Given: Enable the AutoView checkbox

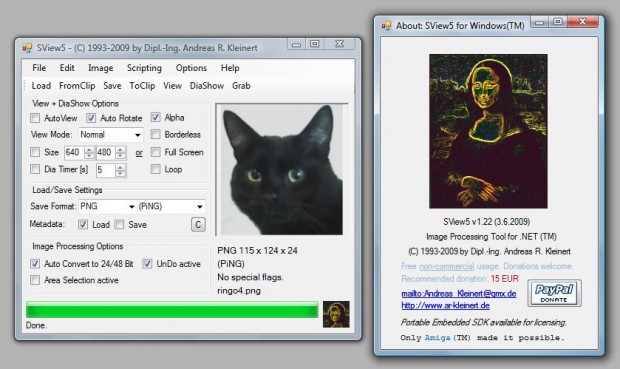Looking at the screenshot, I should click(35, 118).
